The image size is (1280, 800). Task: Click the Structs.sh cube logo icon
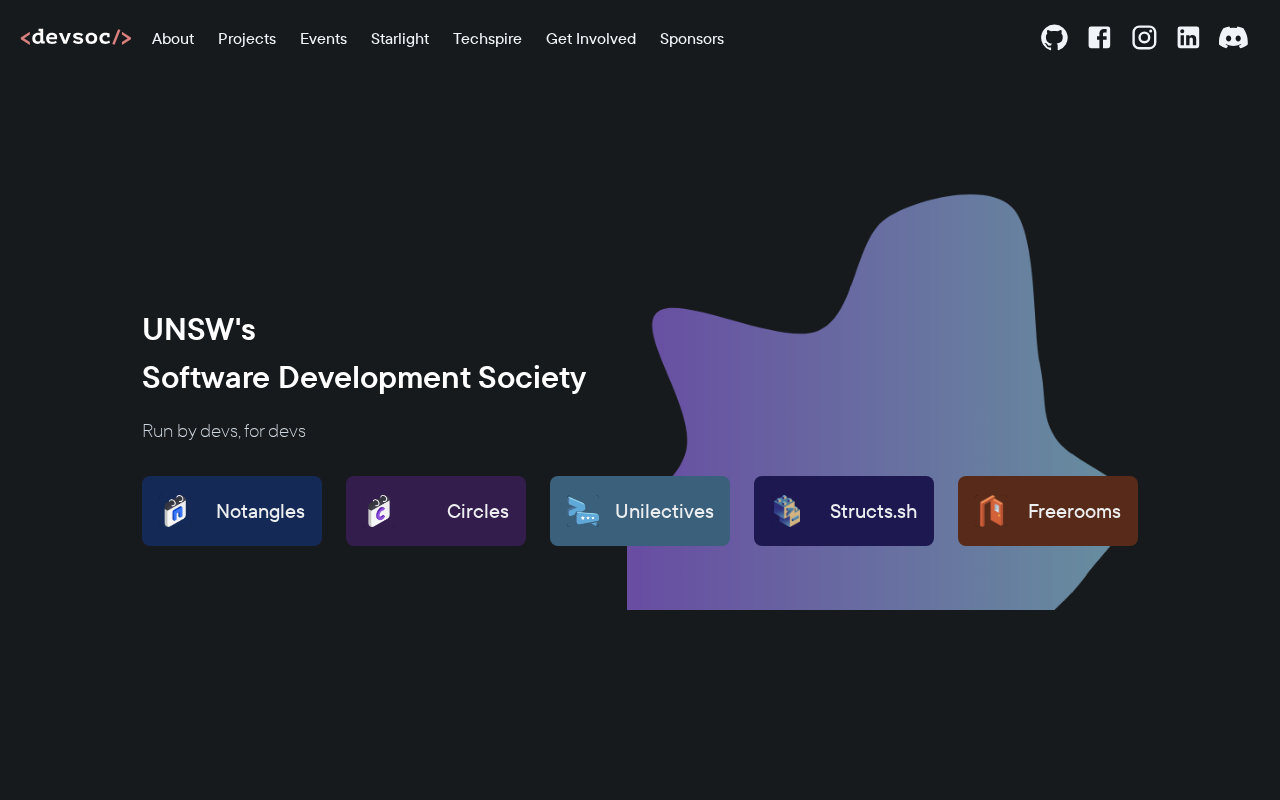787,511
